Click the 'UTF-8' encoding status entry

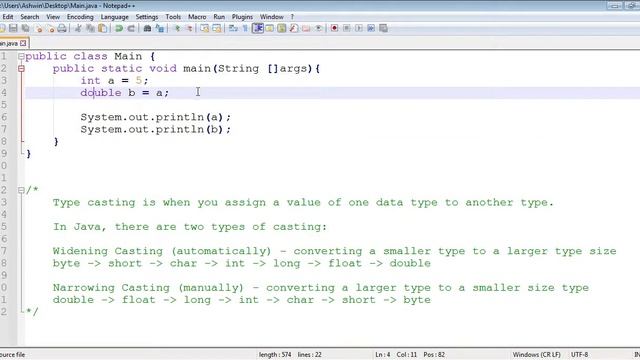point(579,354)
